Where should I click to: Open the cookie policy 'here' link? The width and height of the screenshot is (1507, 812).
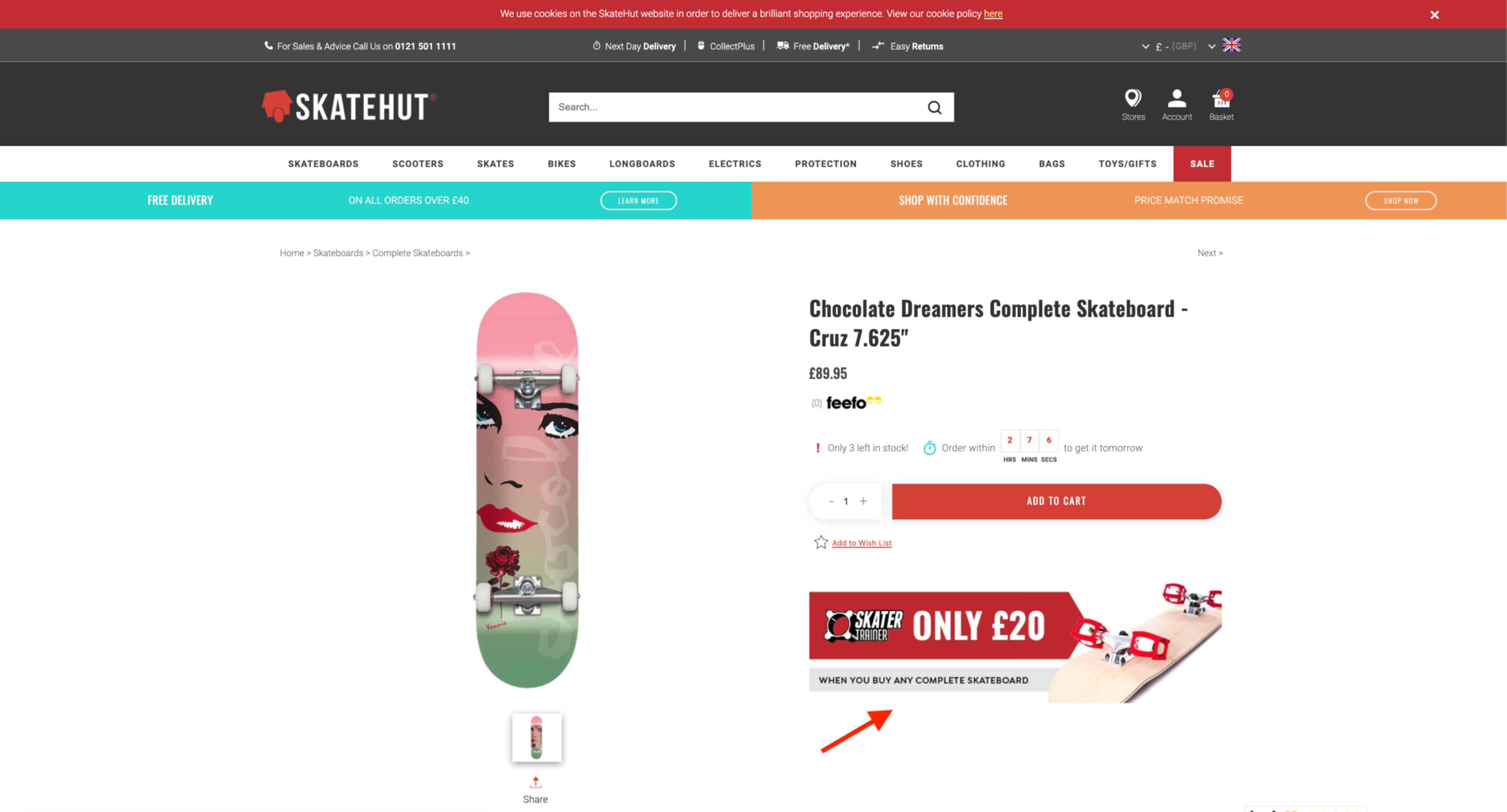coord(993,13)
